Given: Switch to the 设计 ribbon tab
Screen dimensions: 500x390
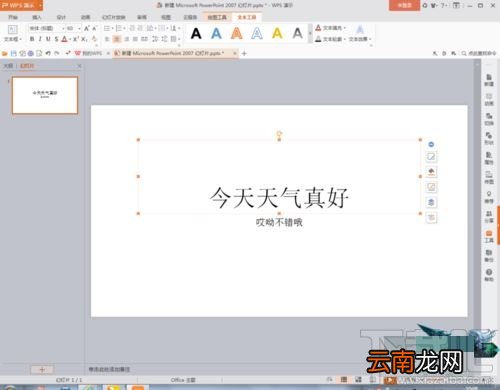Looking at the screenshot, I should [61, 17].
